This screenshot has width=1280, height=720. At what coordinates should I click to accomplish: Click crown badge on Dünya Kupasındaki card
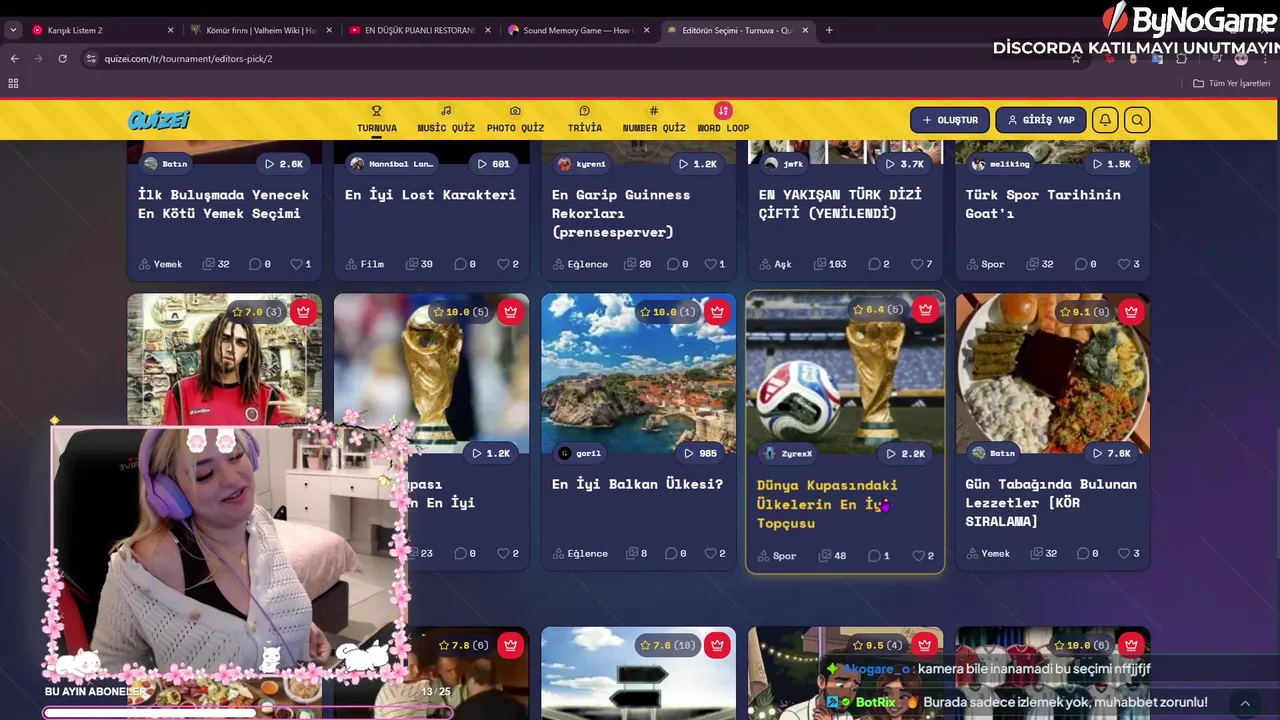pyautogui.click(x=925, y=310)
